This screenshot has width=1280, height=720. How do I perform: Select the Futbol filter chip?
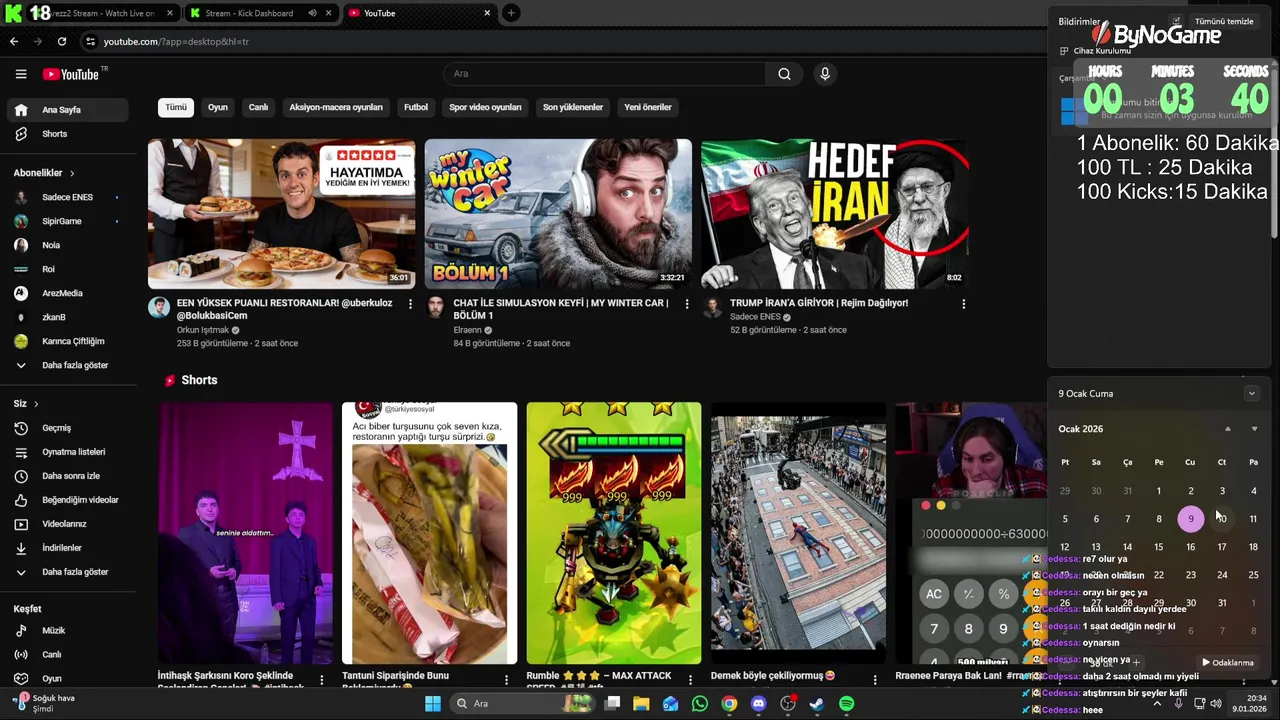click(x=416, y=107)
